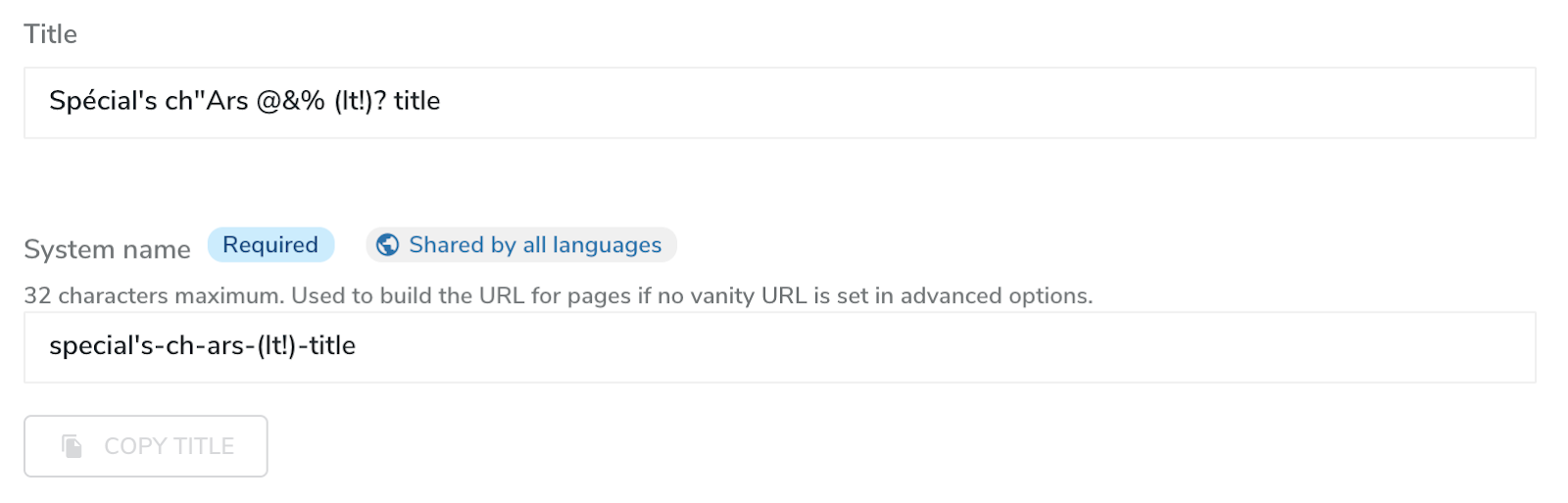Place cursor on "(It!)?" in the Title field

point(361,101)
